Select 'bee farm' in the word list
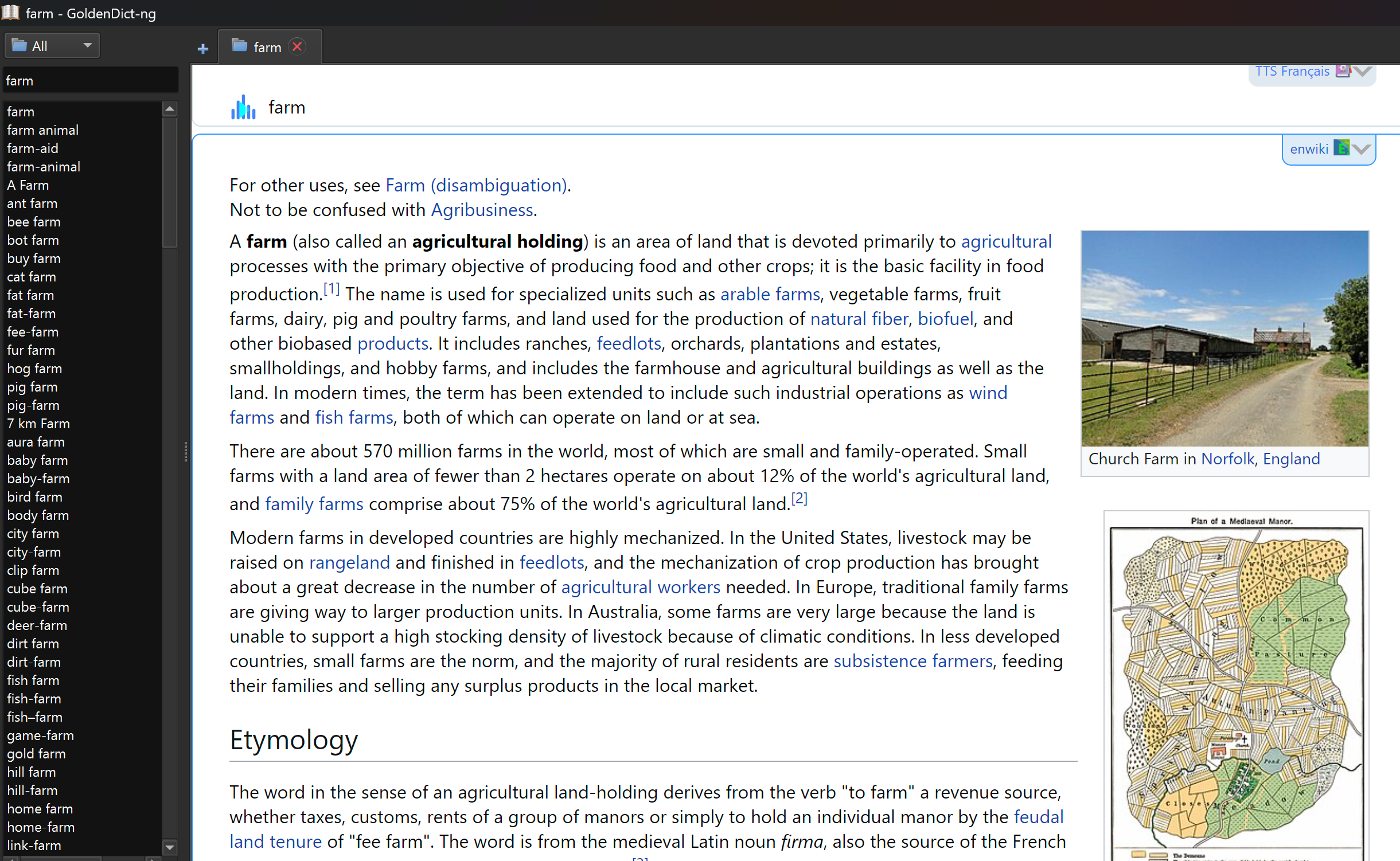The image size is (1400, 861). [x=33, y=222]
